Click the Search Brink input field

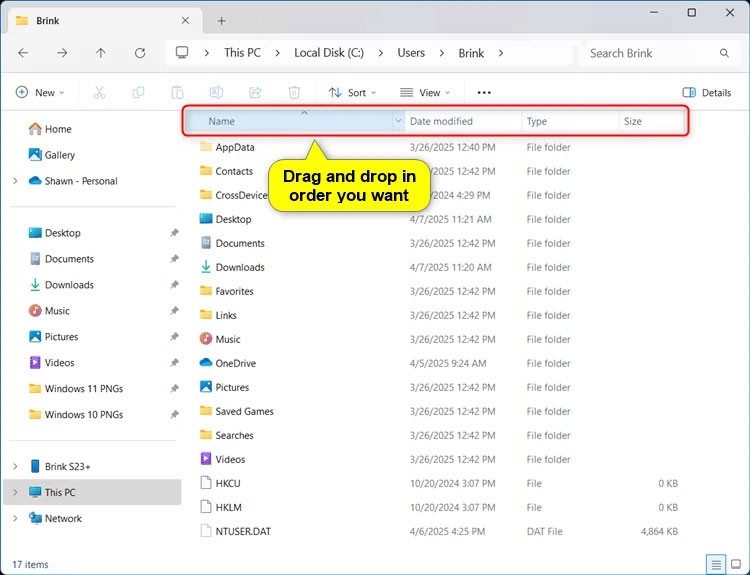[x=650, y=53]
